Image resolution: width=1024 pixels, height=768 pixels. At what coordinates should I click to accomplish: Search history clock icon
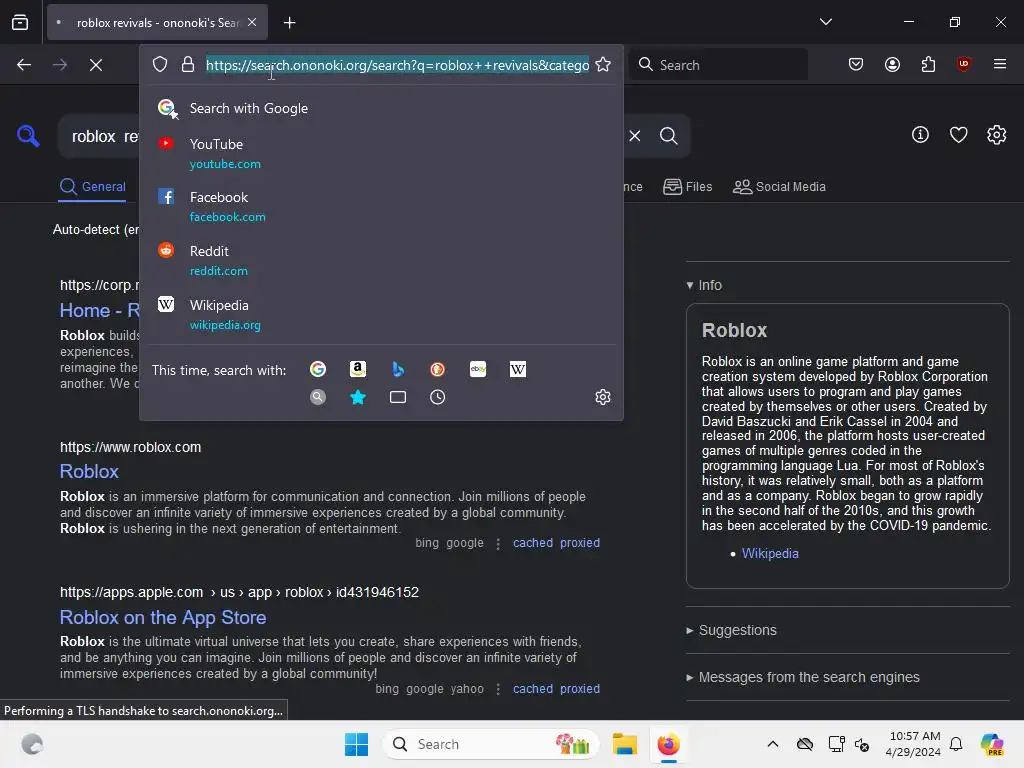(x=438, y=397)
